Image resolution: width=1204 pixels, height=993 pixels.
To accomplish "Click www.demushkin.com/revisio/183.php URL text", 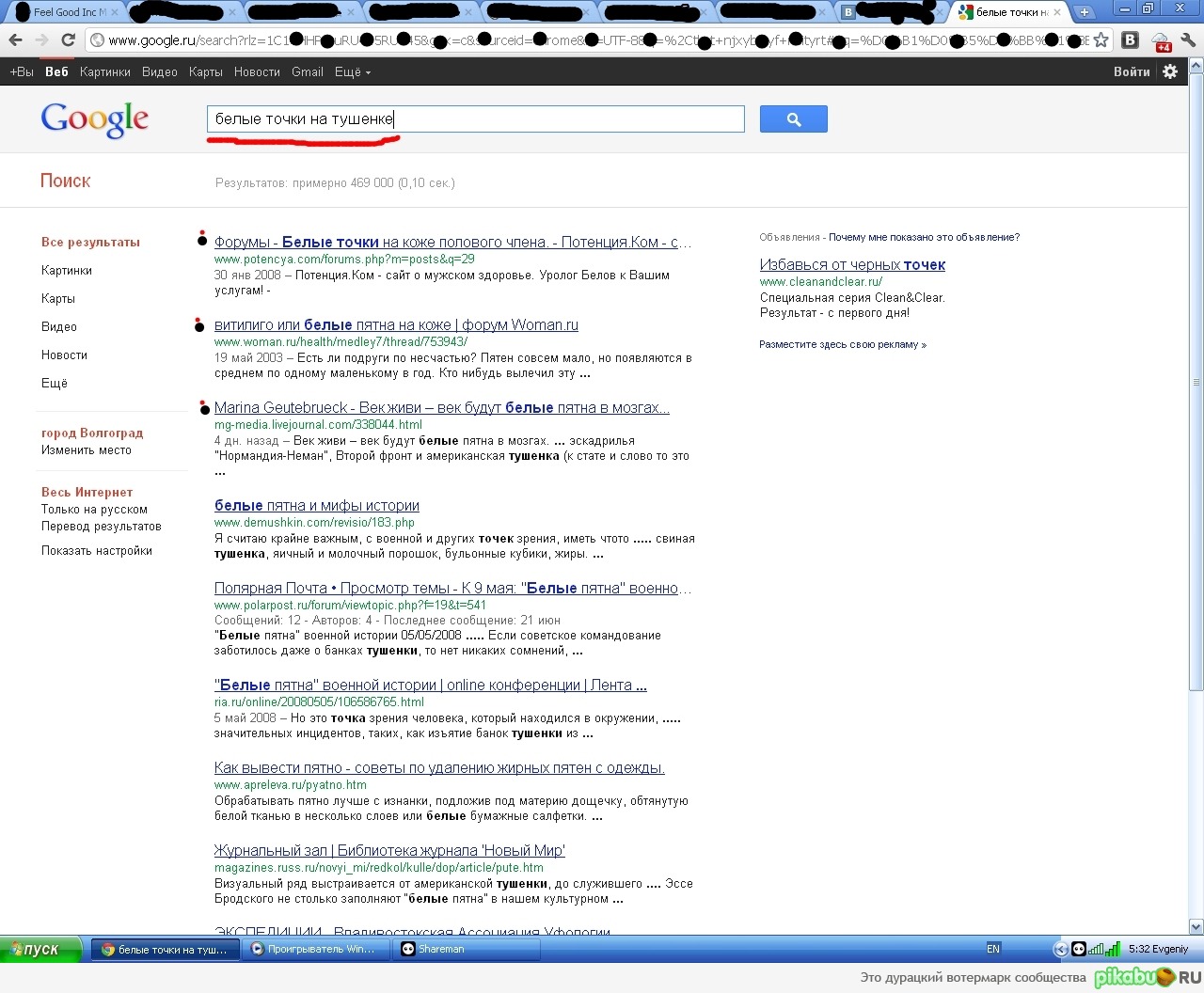I will coord(314,522).
